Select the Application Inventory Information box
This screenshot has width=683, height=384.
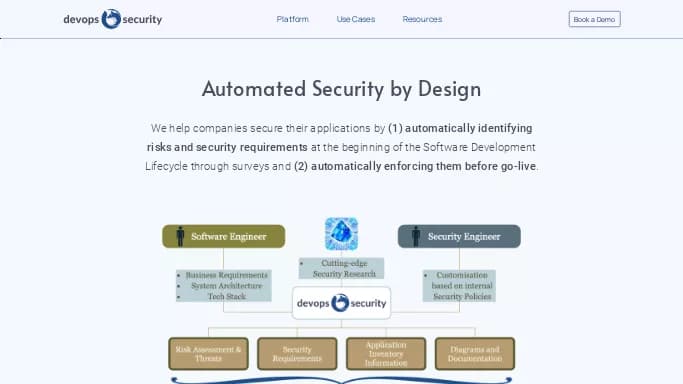pos(386,354)
